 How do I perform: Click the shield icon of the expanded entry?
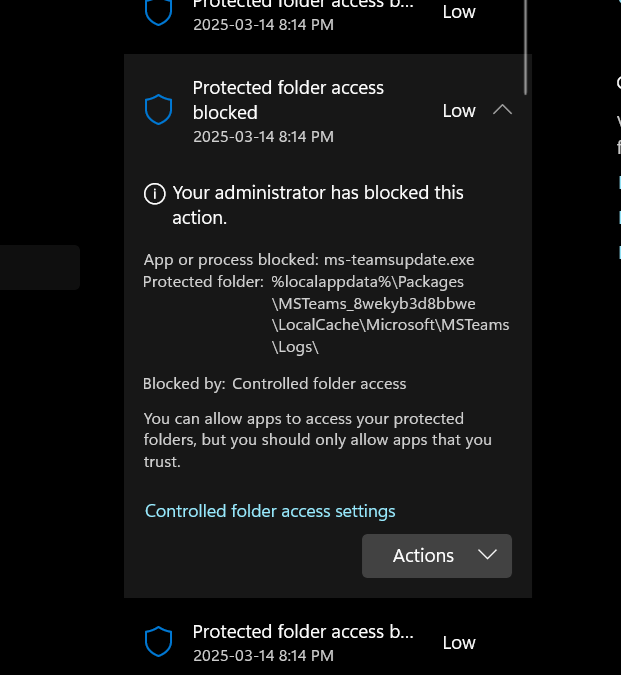(x=159, y=110)
